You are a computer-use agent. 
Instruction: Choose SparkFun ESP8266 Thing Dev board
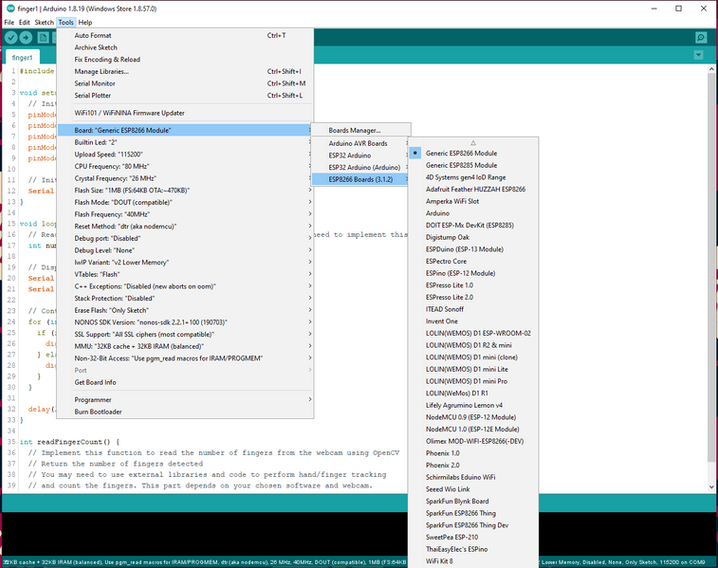[473, 525]
